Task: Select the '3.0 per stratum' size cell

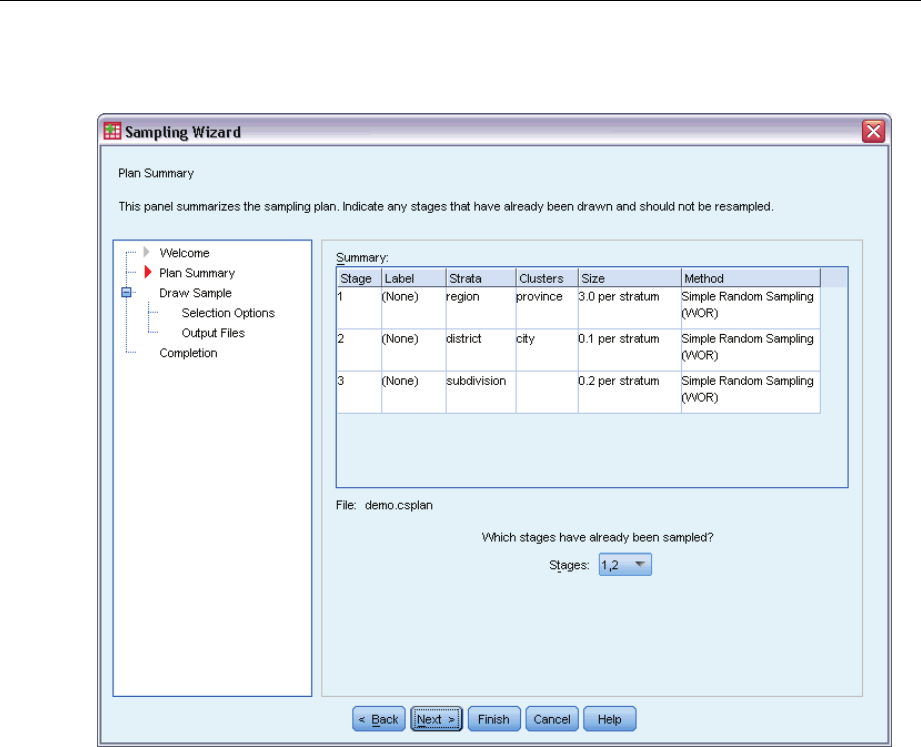Action: (630, 308)
